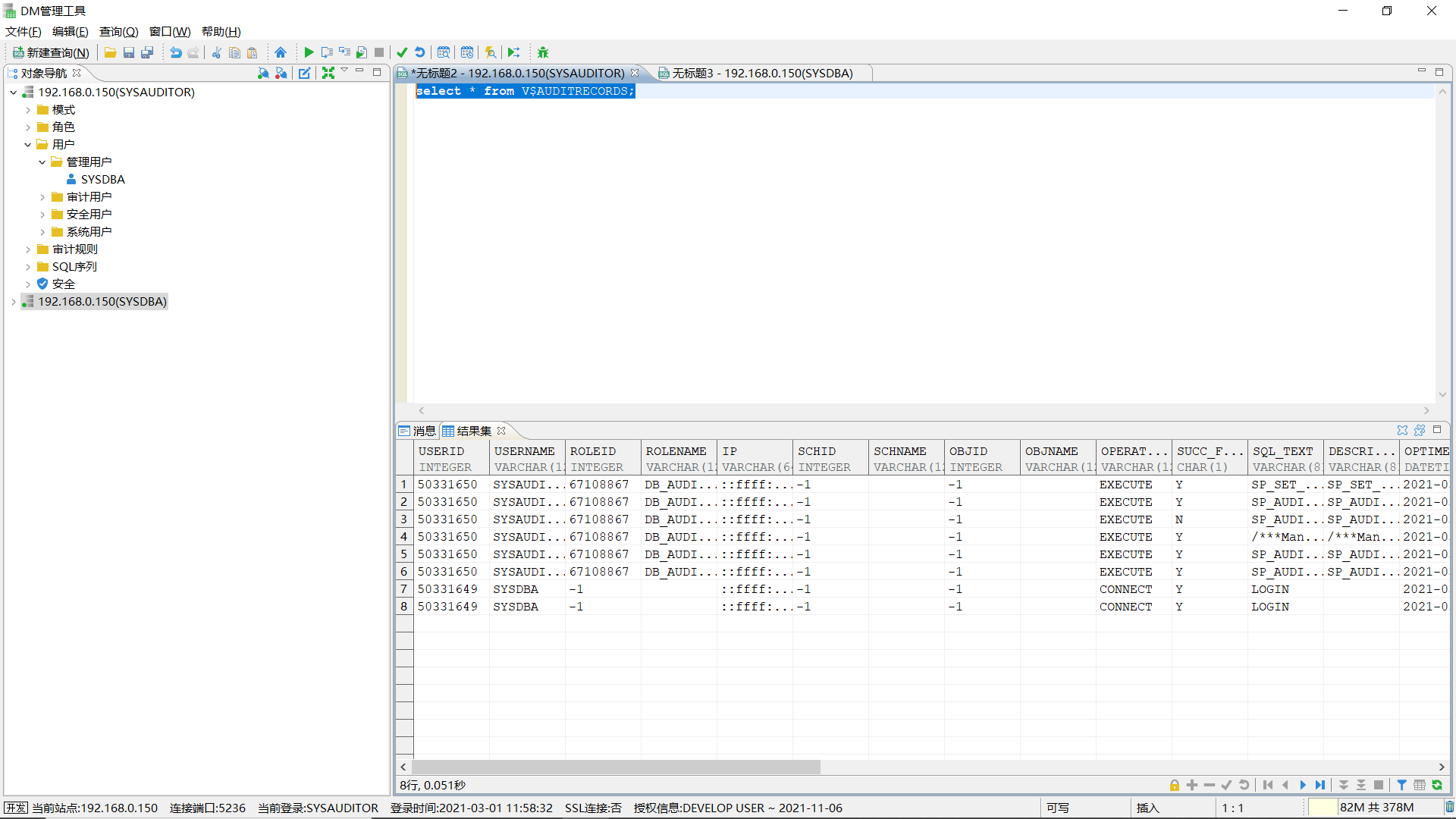The width and height of the screenshot is (1456, 819).
Task: Click the cut scissors icon
Action: [x=217, y=52]
